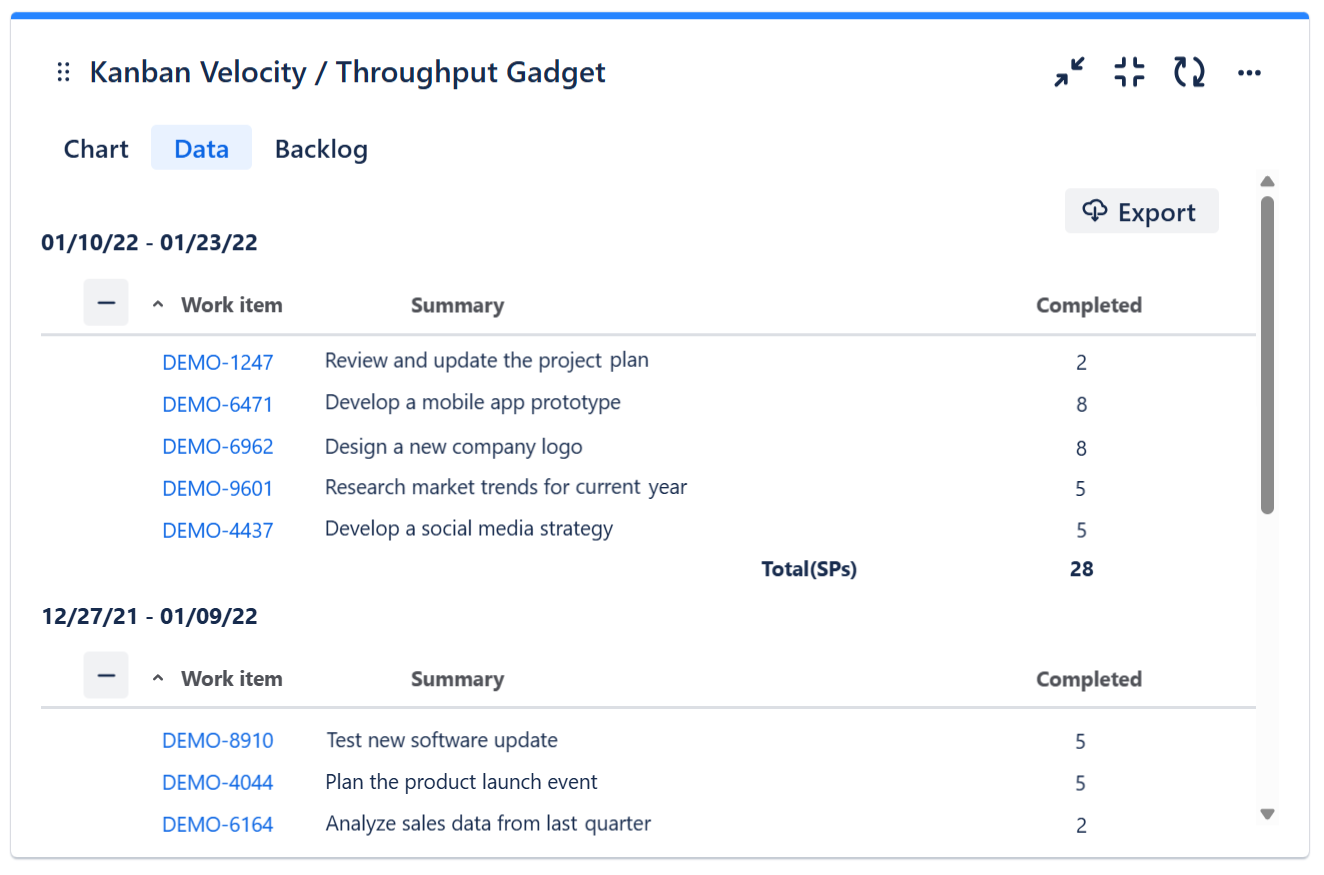Open the Backlog tab
1324x875 pixels.
321,148
